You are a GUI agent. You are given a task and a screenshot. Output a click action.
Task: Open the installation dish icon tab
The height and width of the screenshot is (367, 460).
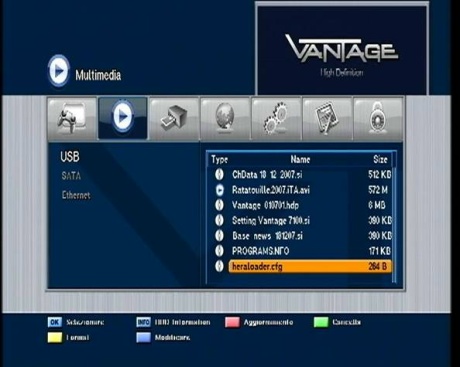tap(174, 119)
